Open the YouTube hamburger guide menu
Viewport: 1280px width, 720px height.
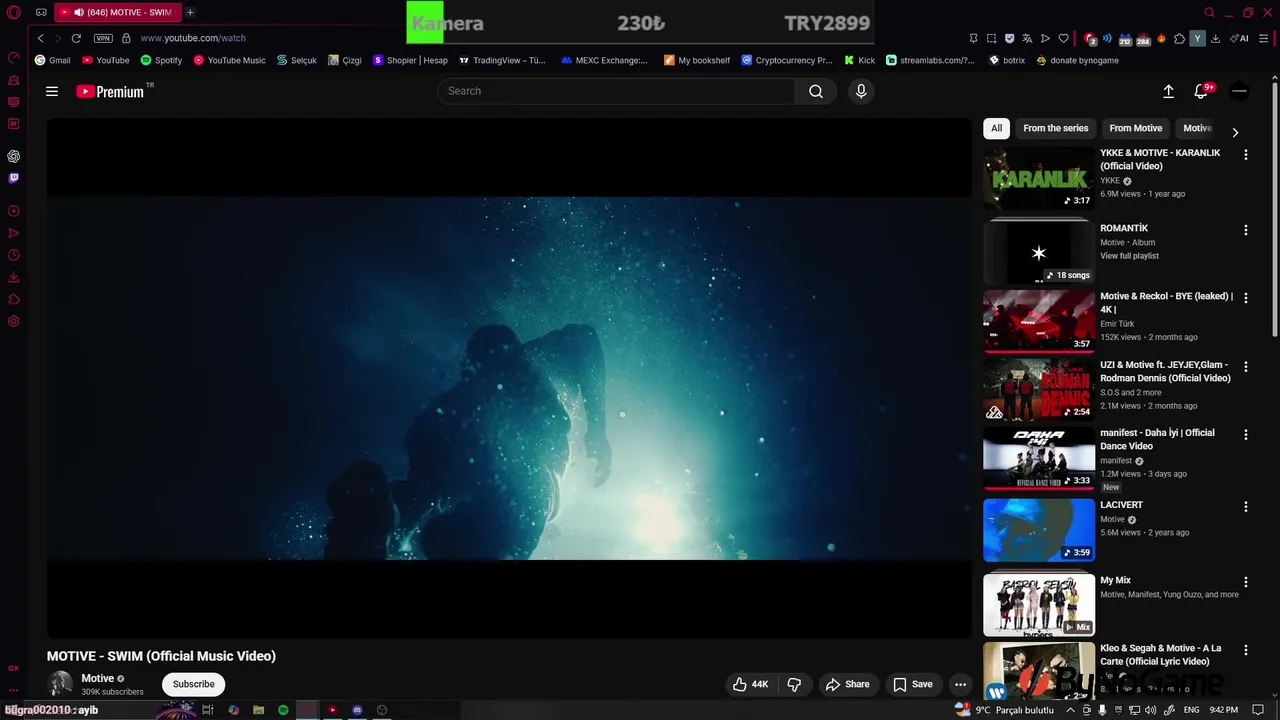pyautogui.click(x=52, y=91)
